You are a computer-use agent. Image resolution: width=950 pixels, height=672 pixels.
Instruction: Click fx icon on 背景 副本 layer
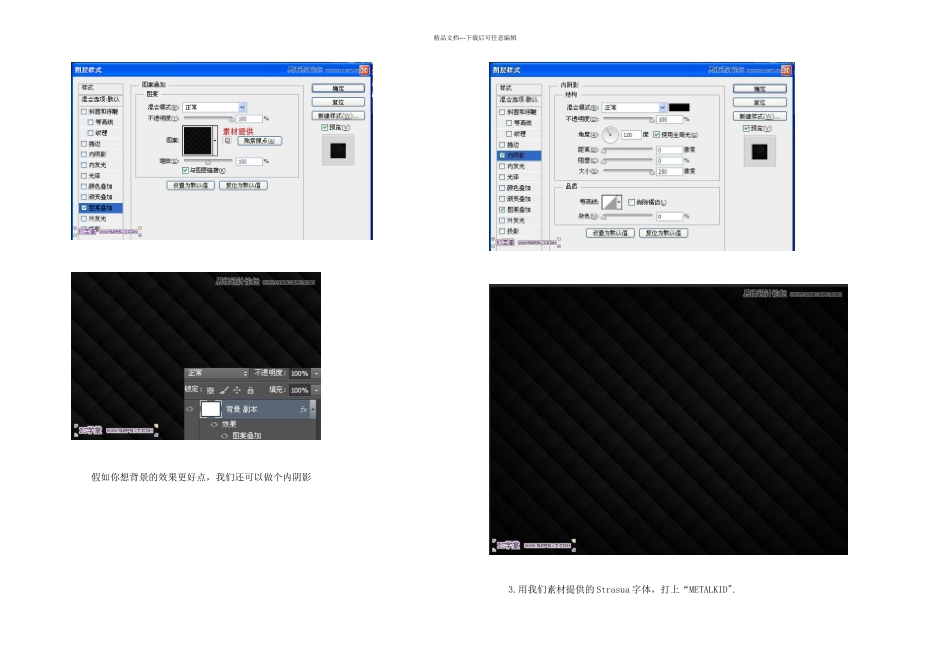tap(303, 410)
